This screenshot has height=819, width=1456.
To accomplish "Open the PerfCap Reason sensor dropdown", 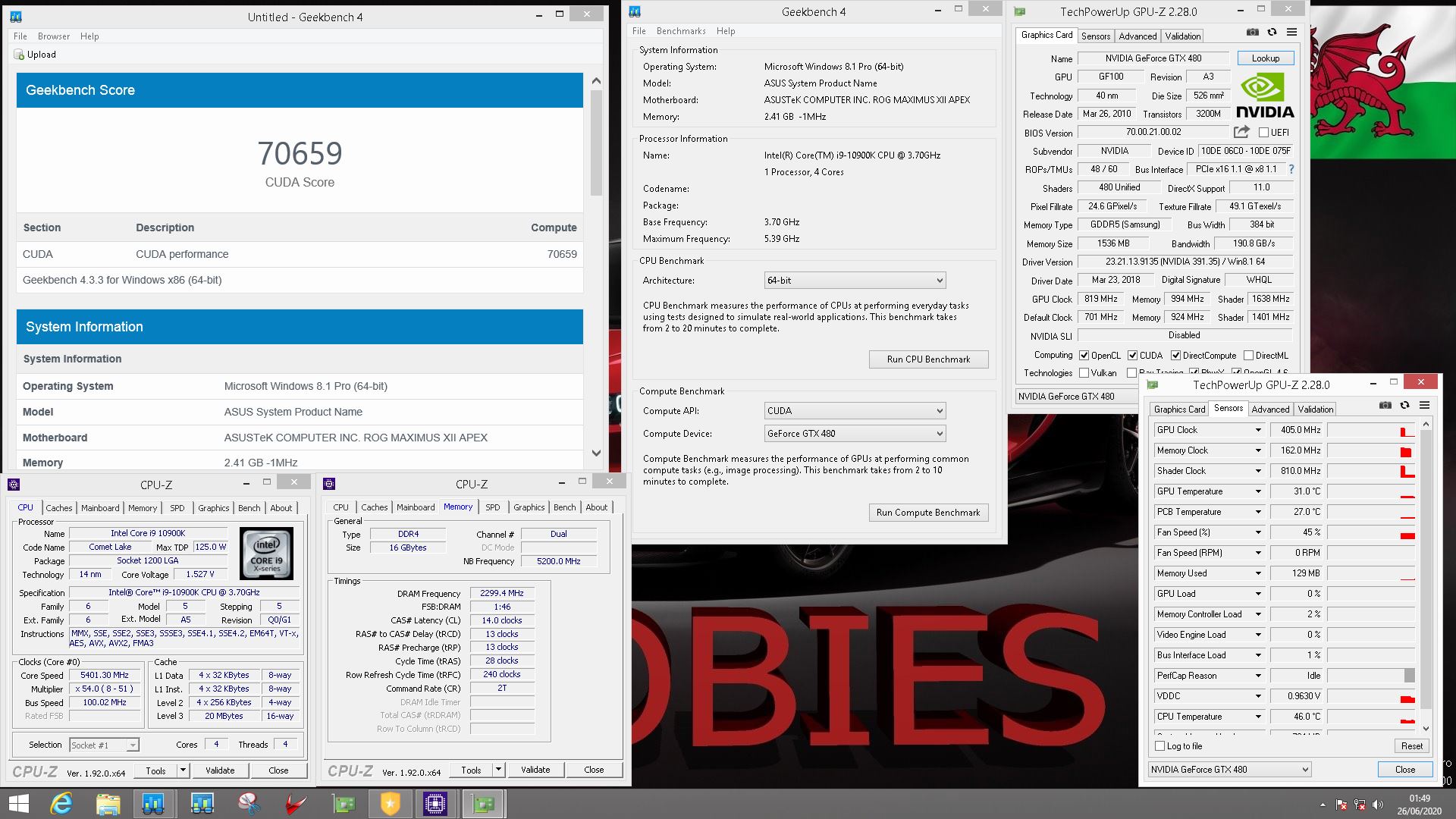I will click(x=1258, y=676).
